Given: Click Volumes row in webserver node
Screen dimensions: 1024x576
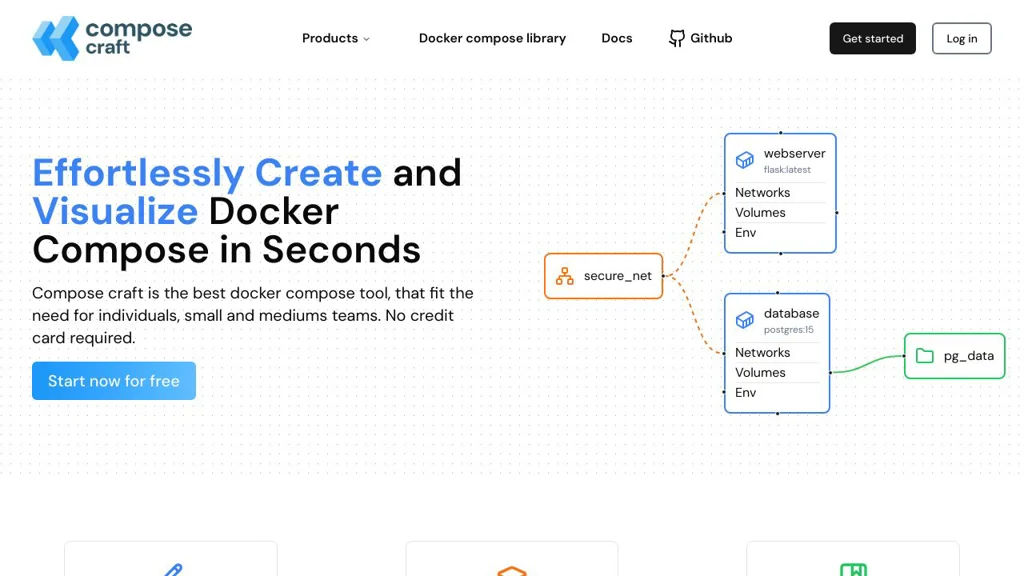Looking at the screenshot, I should 780,213.
